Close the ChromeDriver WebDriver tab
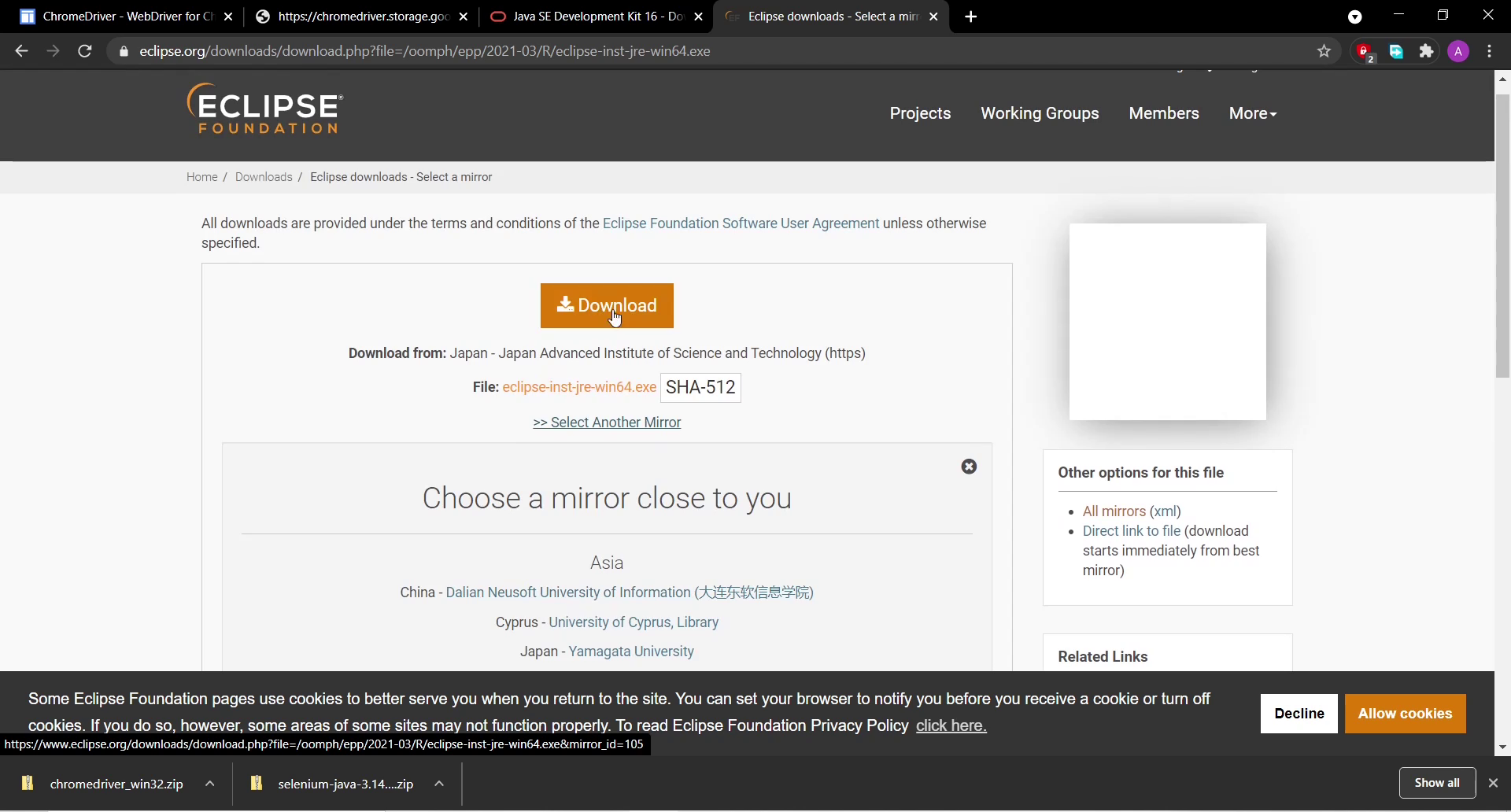Image resolution: width=1511 pixels, height=812 pixels. point(228,17)
